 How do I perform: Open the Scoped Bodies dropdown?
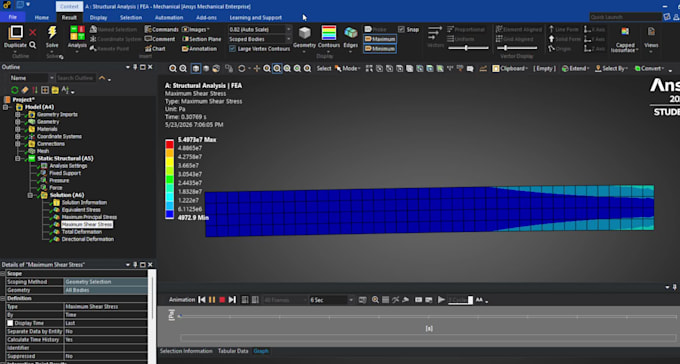tap(288, 39)
